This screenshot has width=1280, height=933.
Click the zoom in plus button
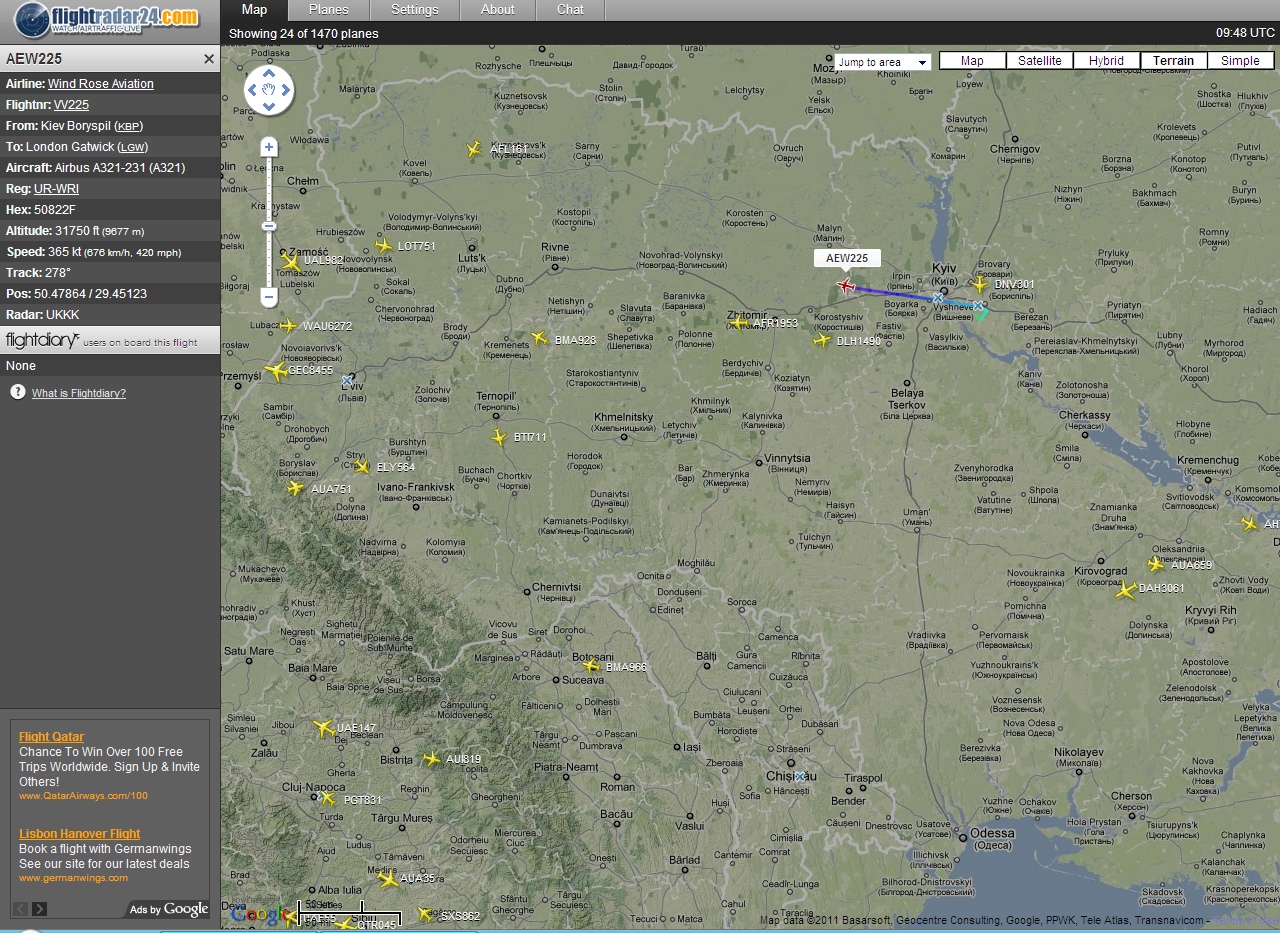pos(268,148)
